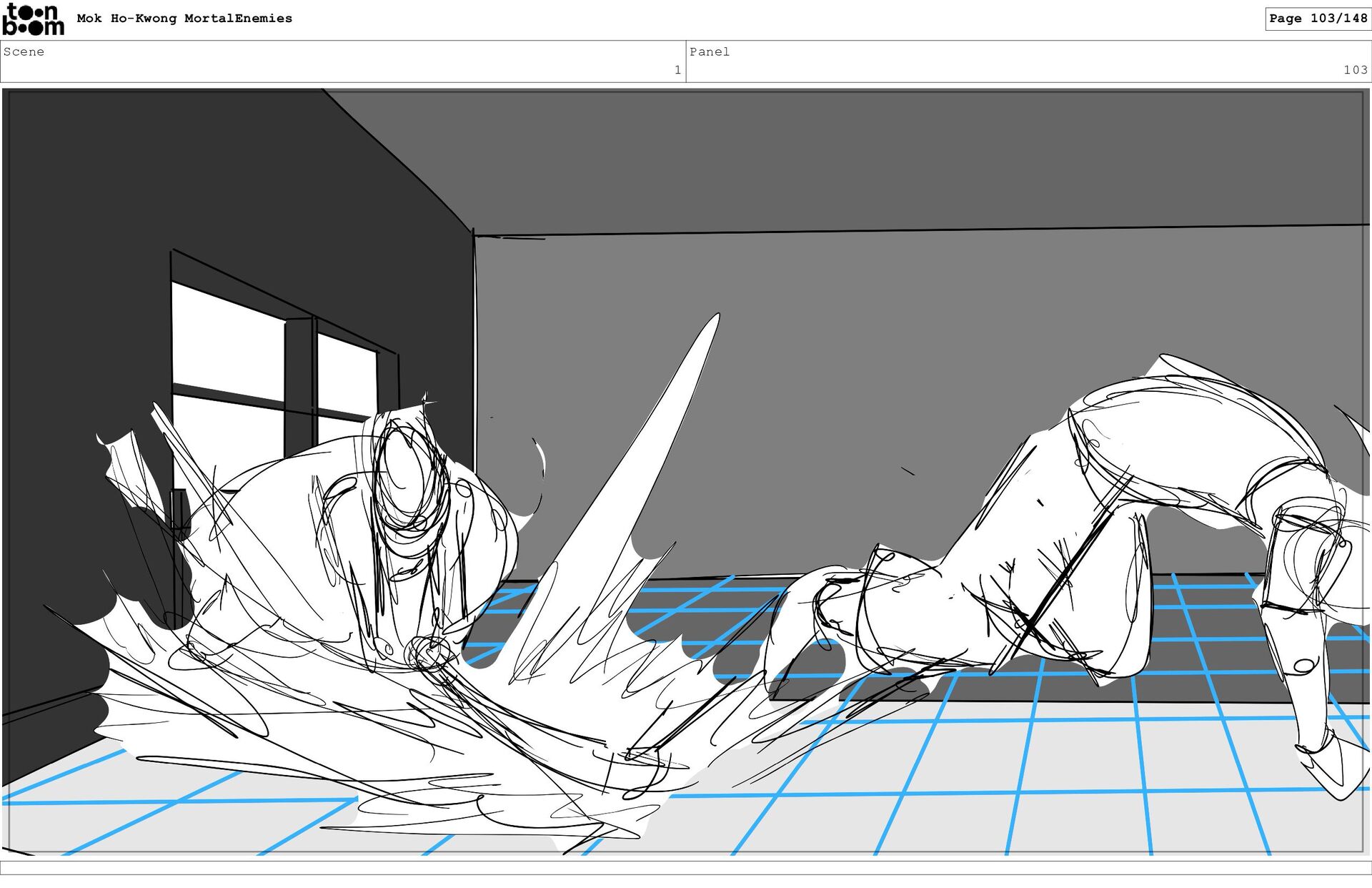Screen dimensions: 1372x888
Task: Click the gray ceiling area
Action: pos(857,157)
